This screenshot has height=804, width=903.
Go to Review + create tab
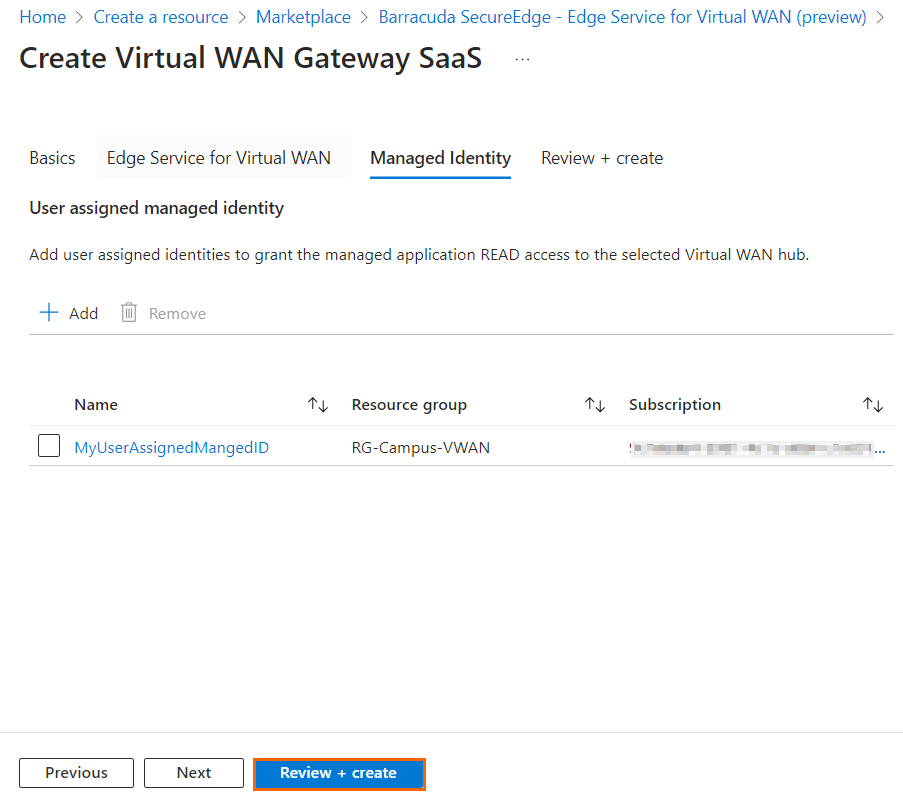coord(602,158)
